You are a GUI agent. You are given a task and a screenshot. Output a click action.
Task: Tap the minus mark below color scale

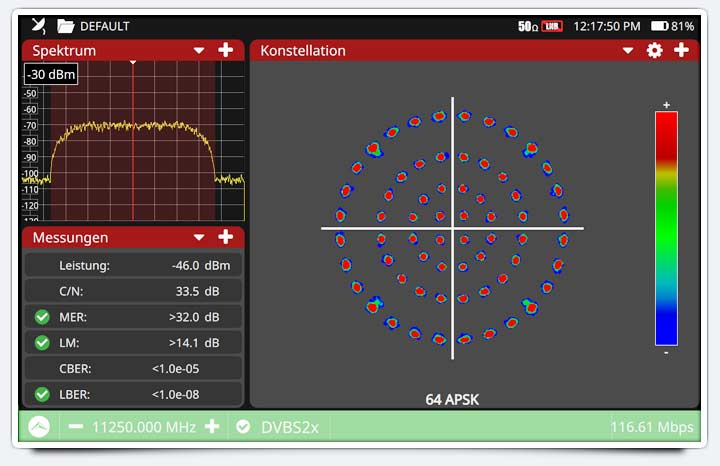click(666, 352)
